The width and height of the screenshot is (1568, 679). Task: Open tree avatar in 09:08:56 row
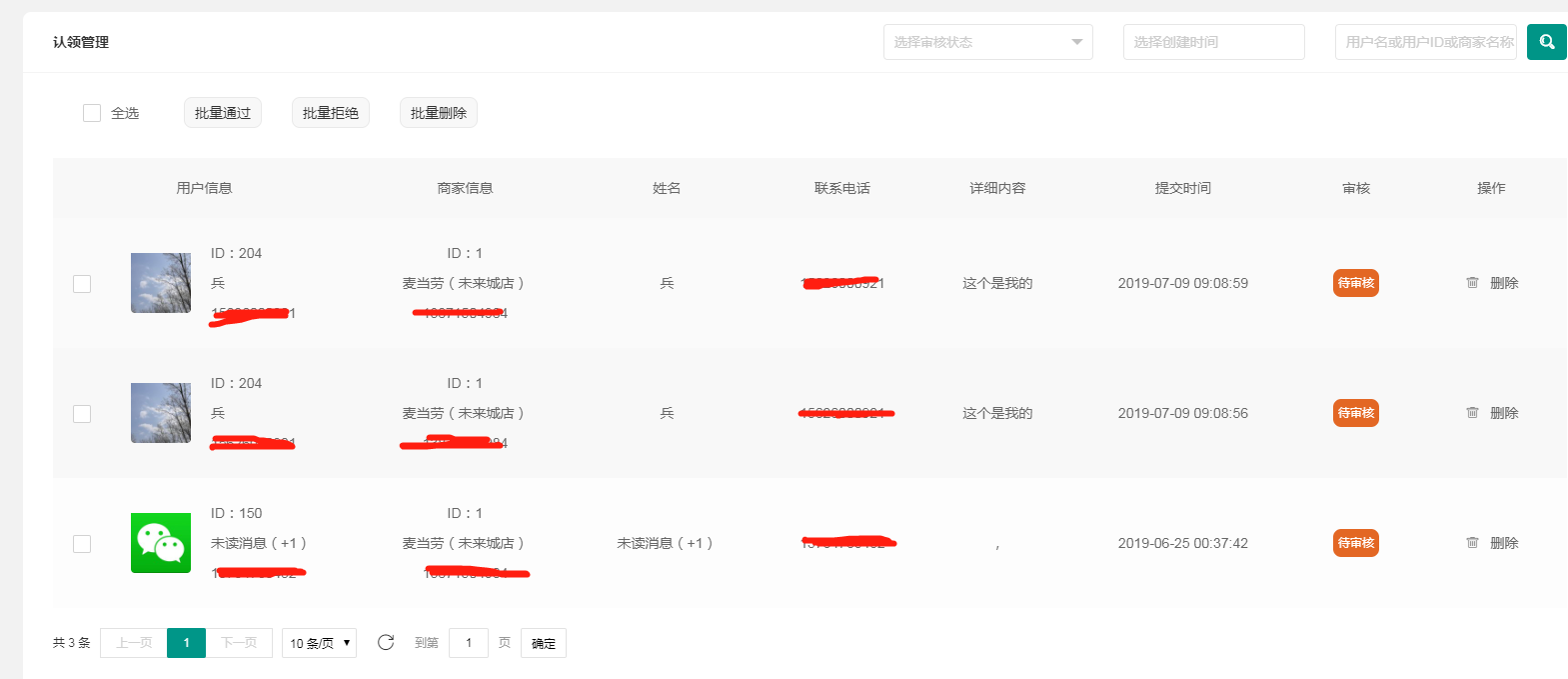click(x=161, y=413)
